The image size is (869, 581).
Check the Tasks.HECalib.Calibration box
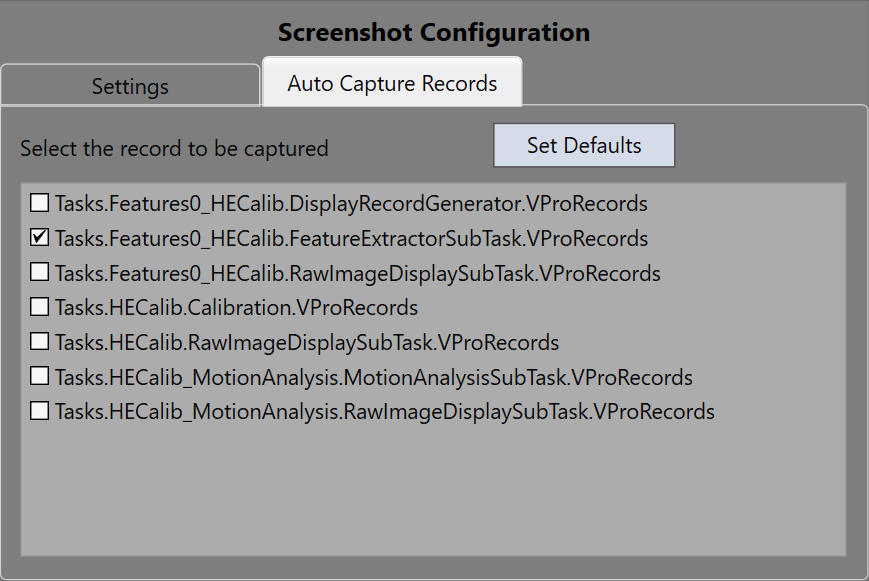pos(39,307)
